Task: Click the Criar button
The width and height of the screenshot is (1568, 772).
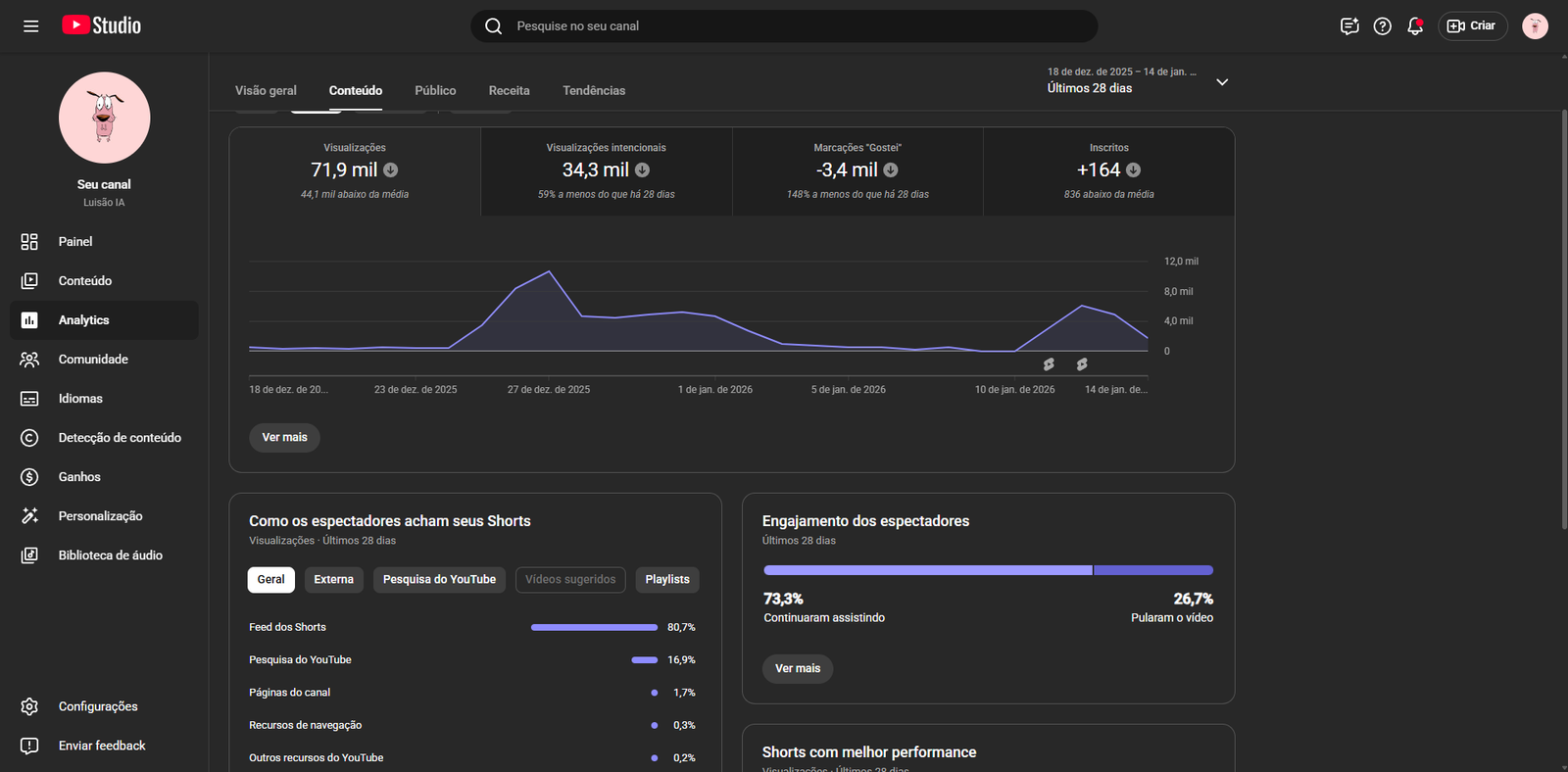Action: click(1472, 26)
